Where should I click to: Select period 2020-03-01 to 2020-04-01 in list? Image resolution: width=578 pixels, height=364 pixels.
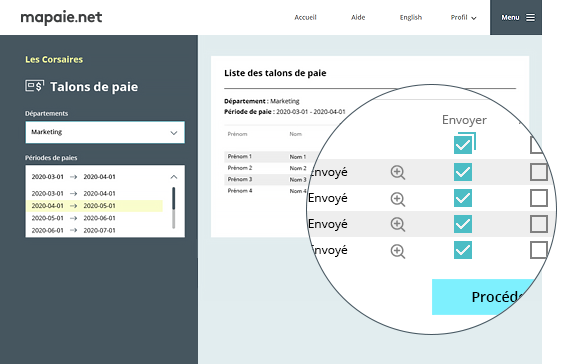[x=74, y=193]
